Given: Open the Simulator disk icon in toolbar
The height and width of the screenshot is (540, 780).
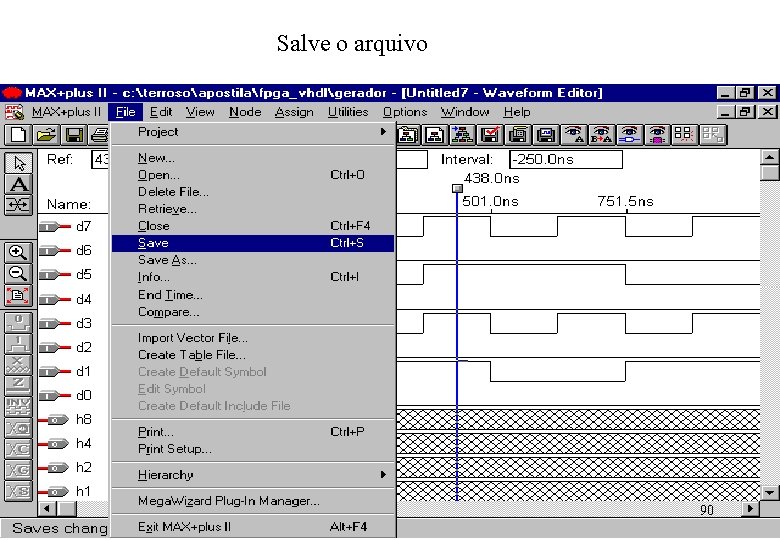Looking at the screenshot, I should click(x=546, y=135).
